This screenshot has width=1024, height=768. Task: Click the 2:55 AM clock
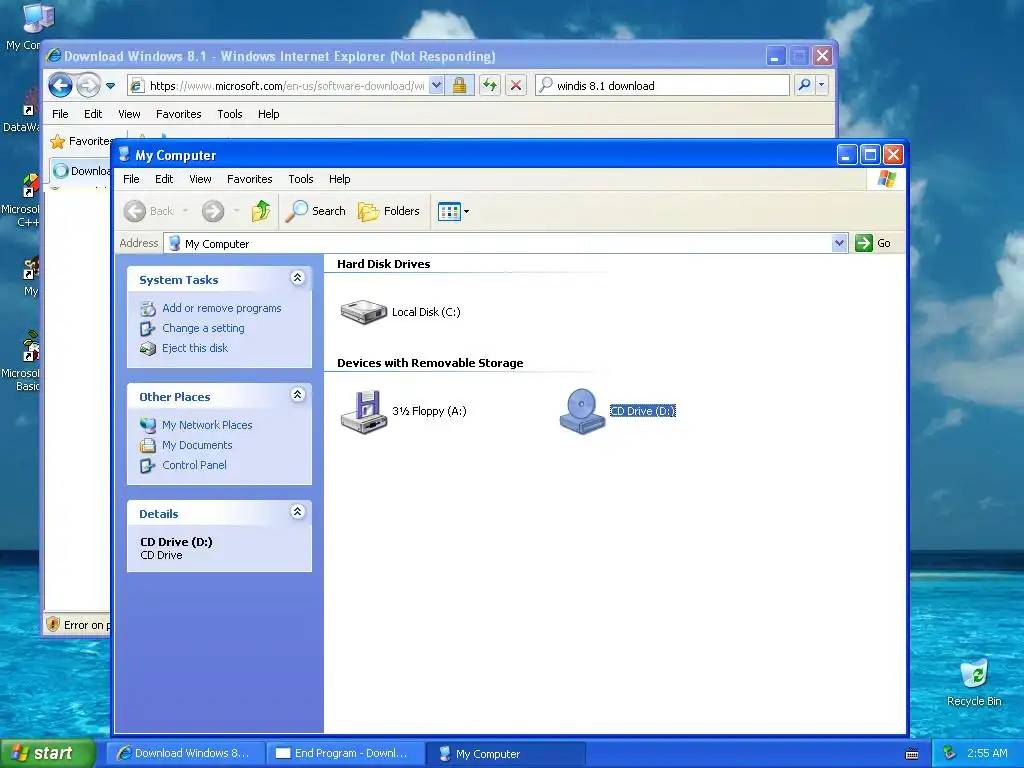pos(987,753)
